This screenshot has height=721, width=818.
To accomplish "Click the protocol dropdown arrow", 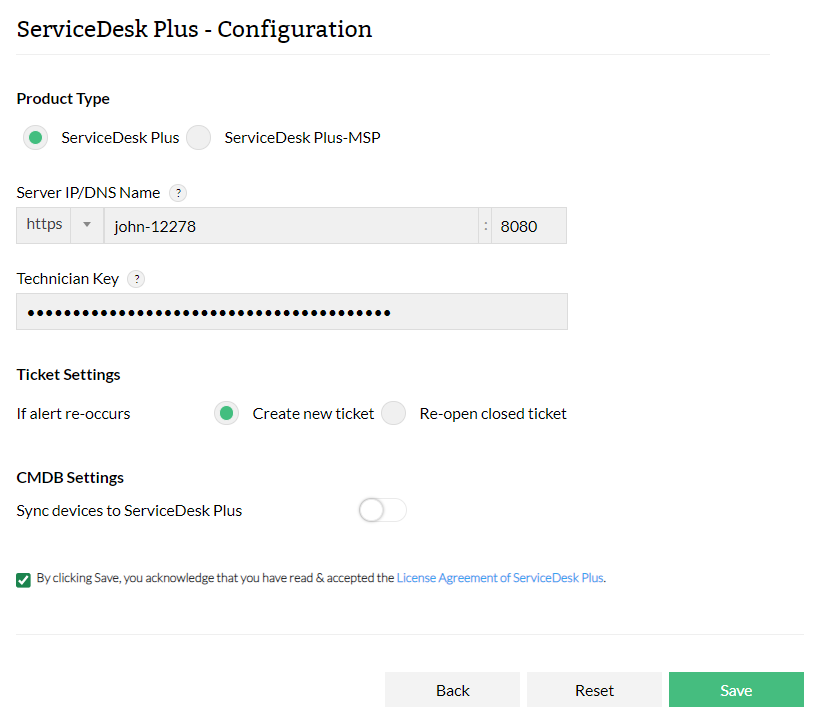I will tap(87, 226).
